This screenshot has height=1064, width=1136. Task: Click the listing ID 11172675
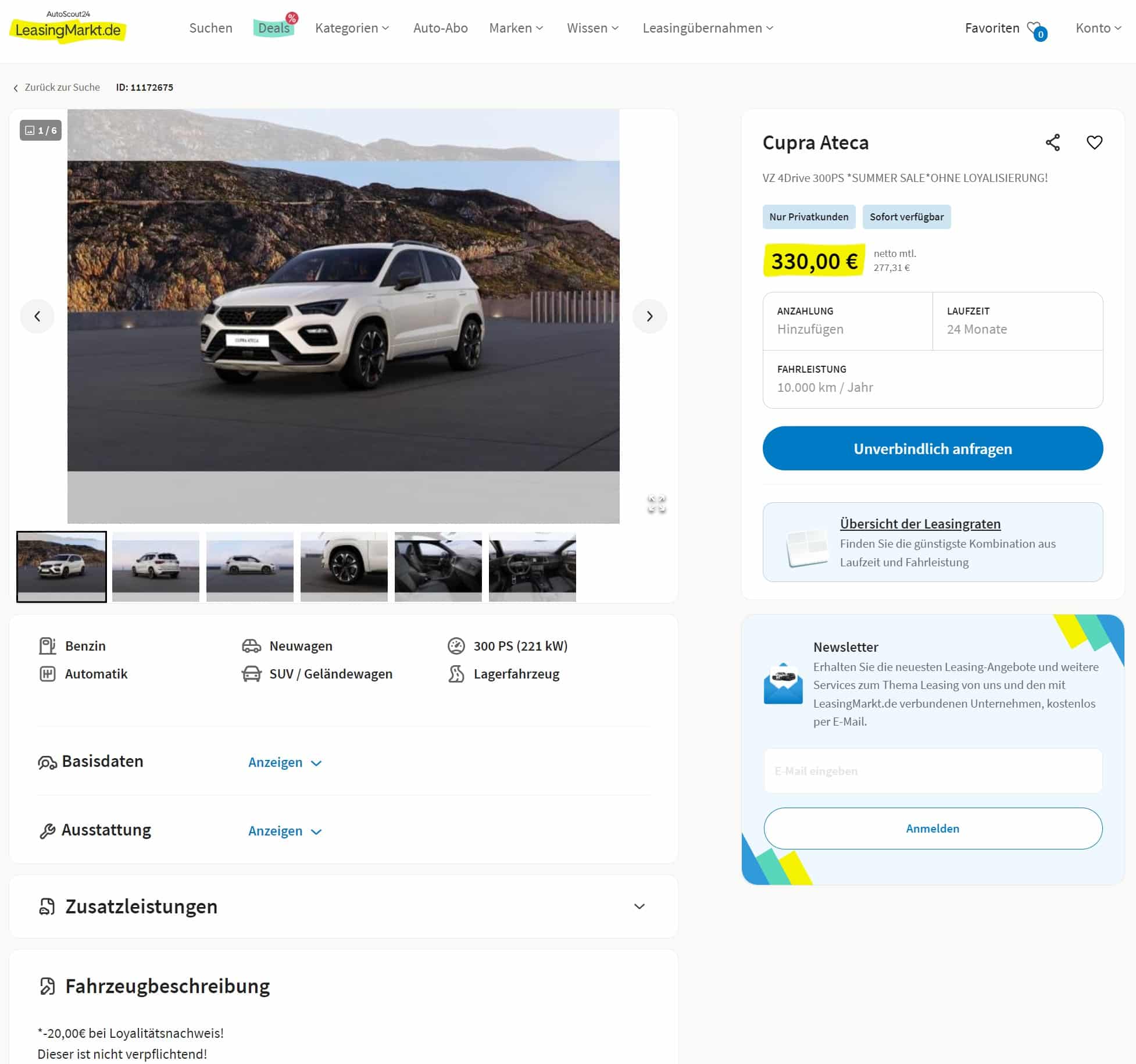click(x=144, y=87)
